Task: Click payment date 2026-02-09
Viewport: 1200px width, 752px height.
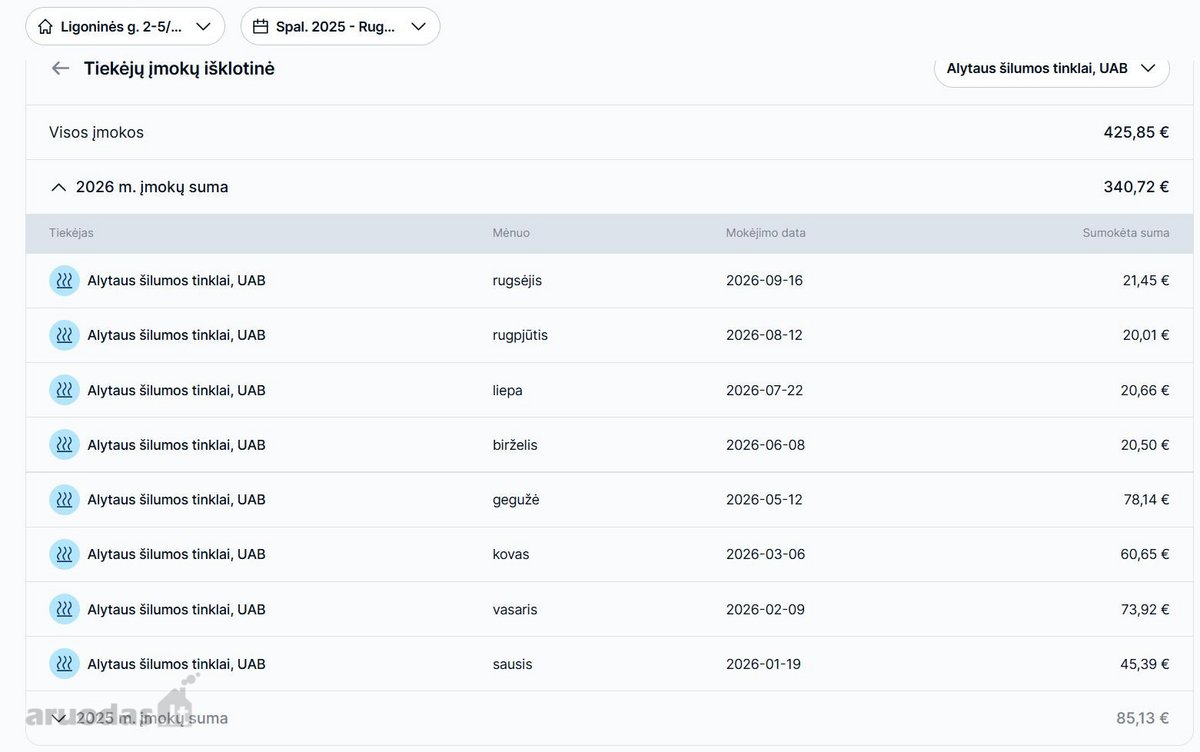Action: coord(765,609)
